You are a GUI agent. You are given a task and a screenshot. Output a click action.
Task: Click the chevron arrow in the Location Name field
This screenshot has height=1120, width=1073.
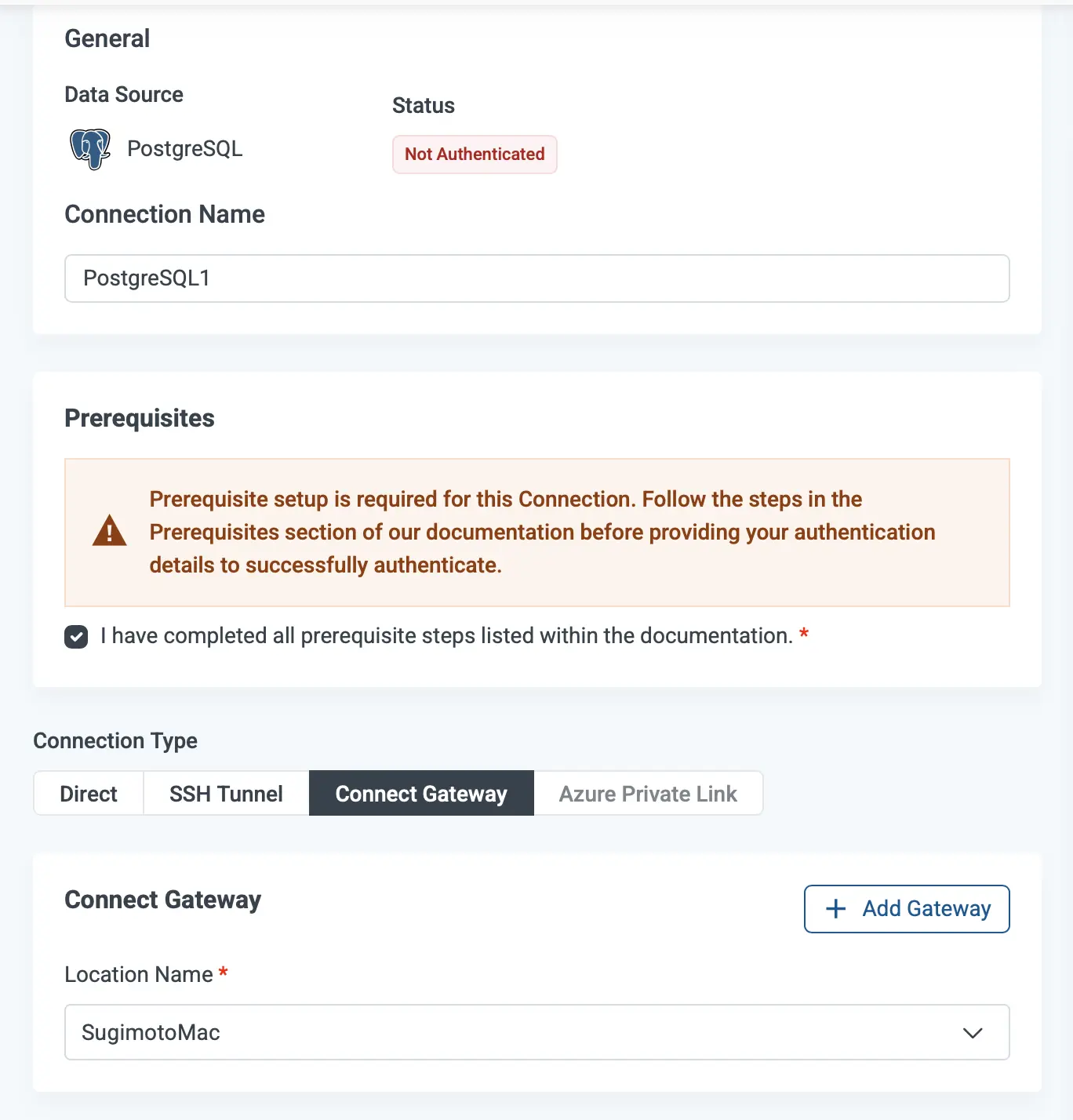click(x=973, y=1033)
